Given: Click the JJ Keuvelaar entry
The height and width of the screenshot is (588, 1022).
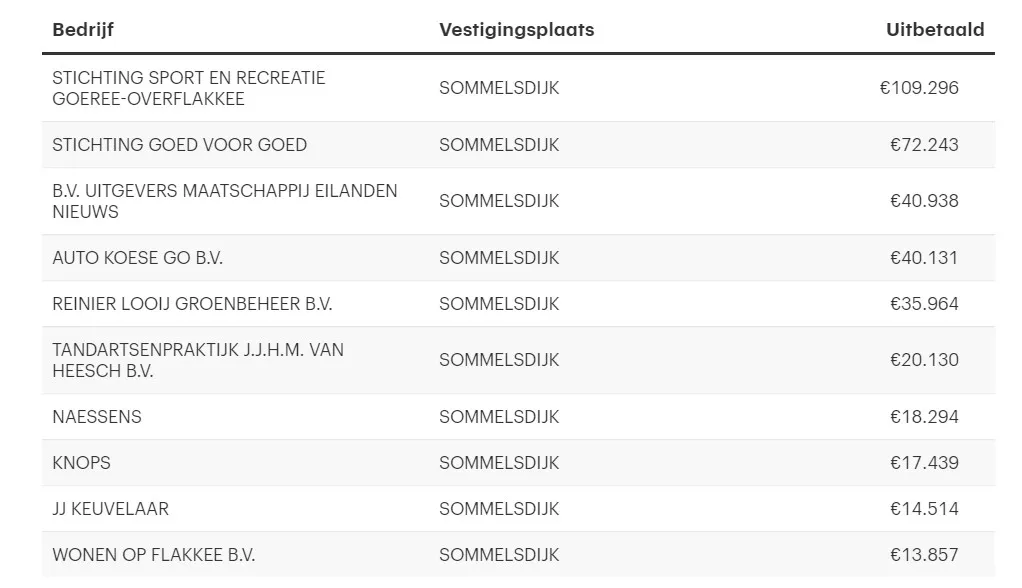Looking at the screenshot, I should click(110, 508).
